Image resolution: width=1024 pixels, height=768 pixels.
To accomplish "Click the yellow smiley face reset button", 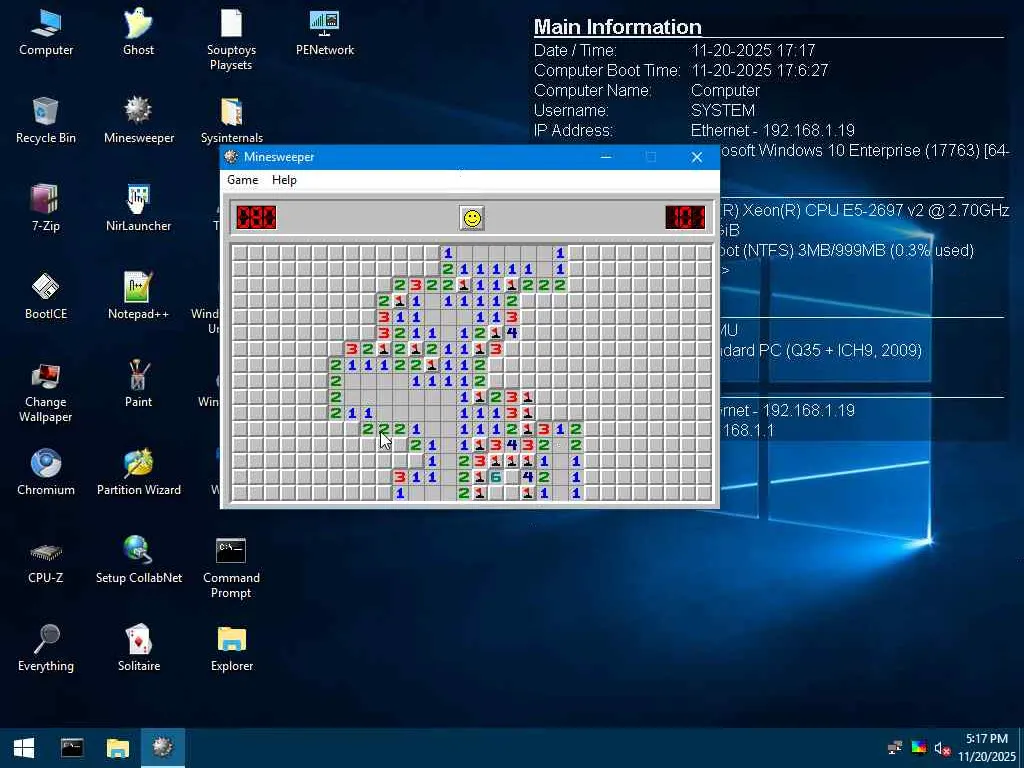I will [x=472, y=217].
